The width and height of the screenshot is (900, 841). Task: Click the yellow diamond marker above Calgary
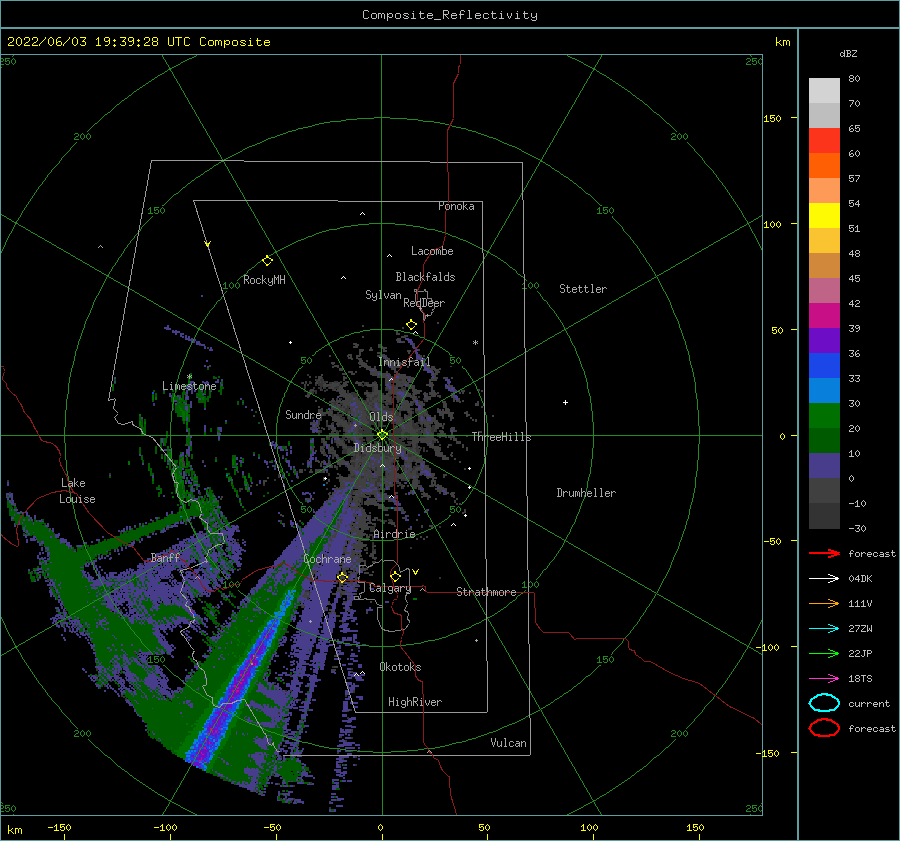[395, 576]
